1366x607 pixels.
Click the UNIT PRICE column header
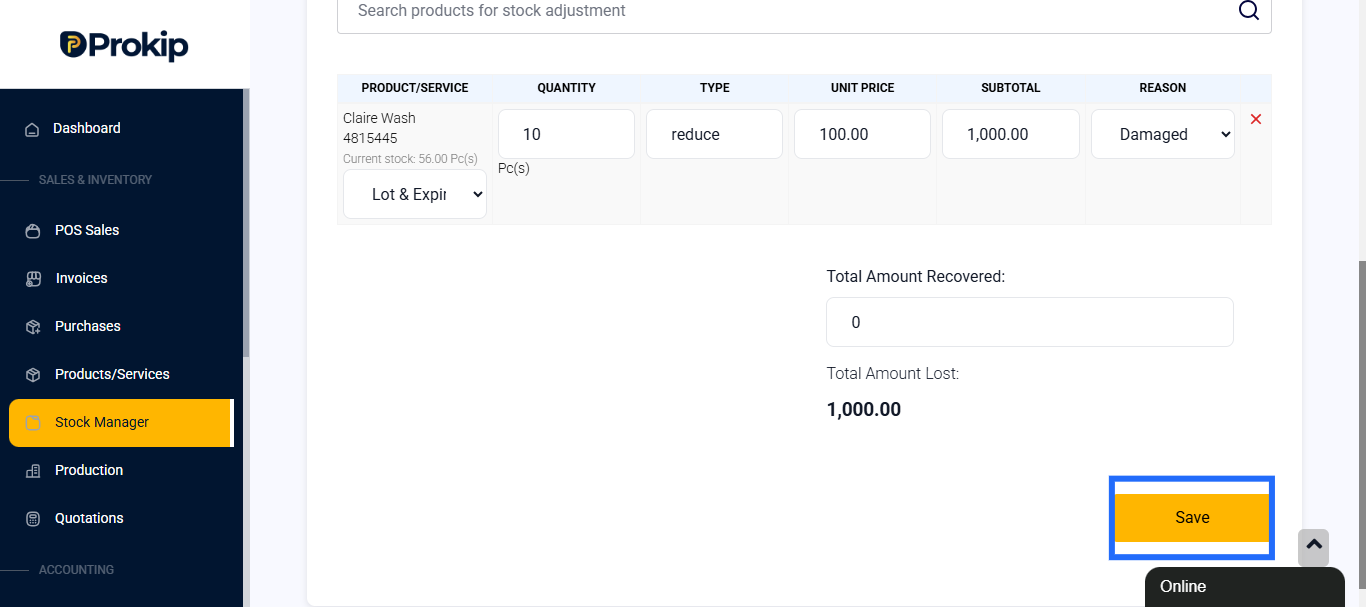[x=862, y=88]
